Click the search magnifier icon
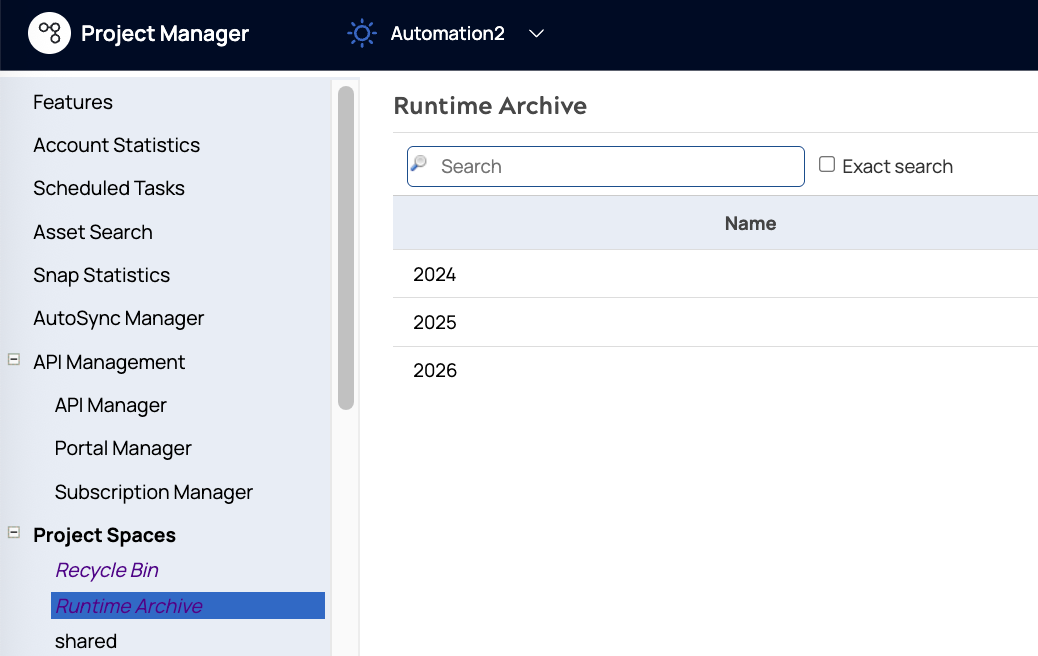This screenshot has width=1038, height=656. 419,163
